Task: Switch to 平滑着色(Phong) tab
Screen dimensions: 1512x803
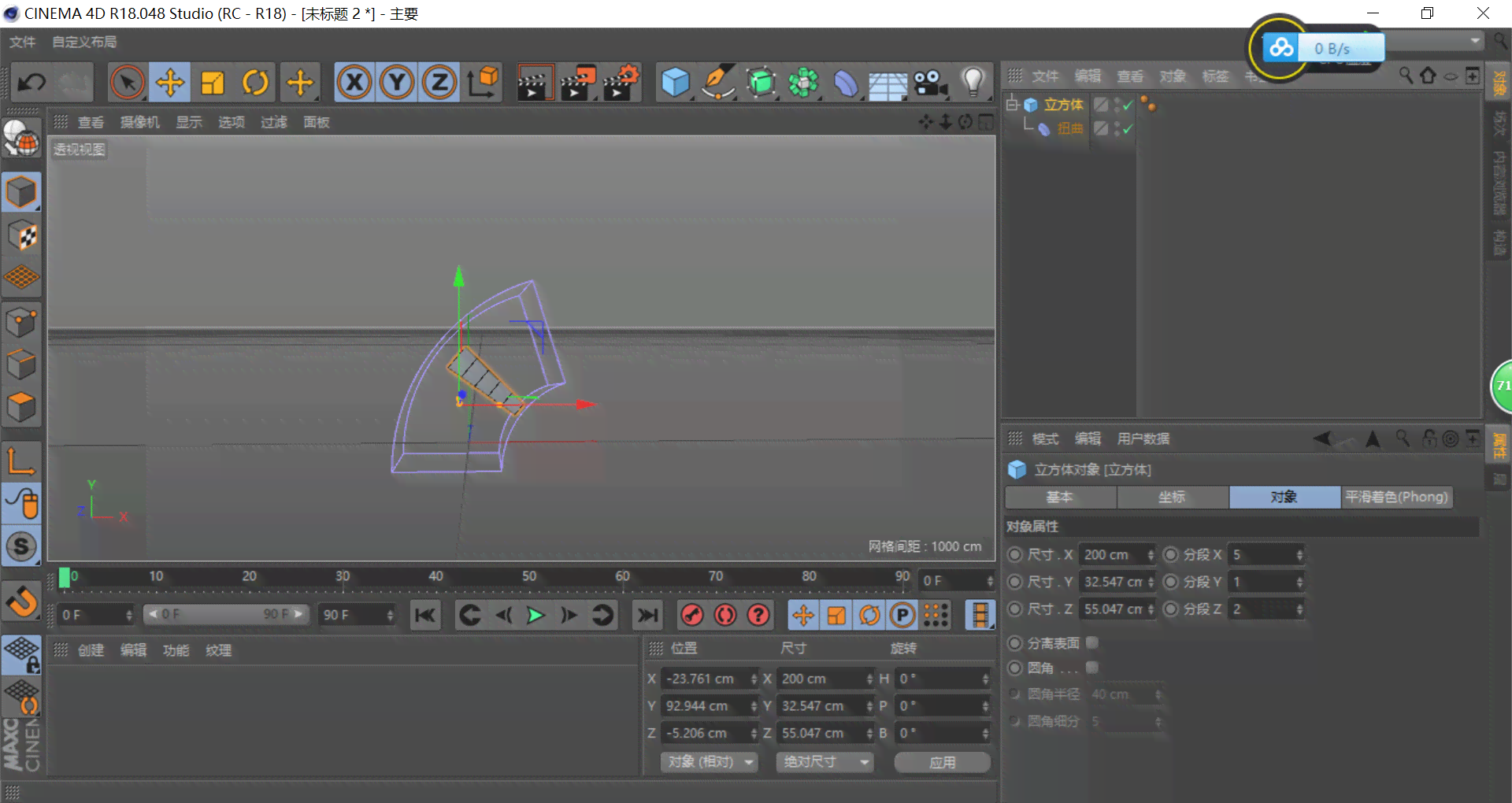Action: 1396,497
